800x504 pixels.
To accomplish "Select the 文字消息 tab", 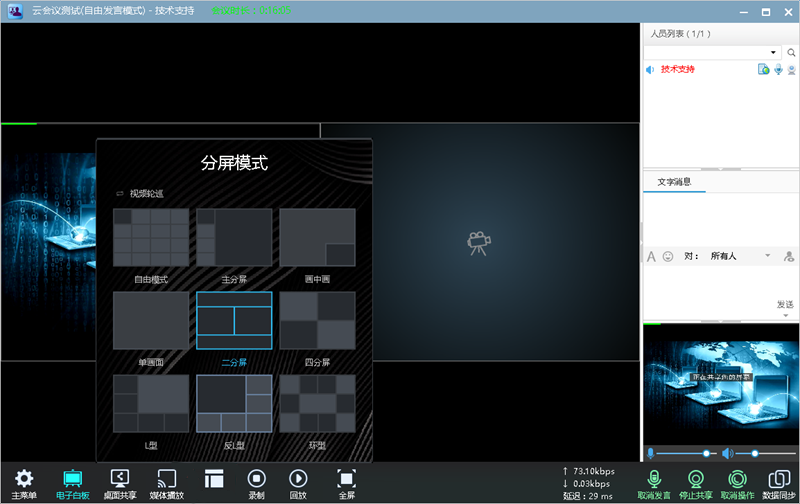I will [673, 182].
